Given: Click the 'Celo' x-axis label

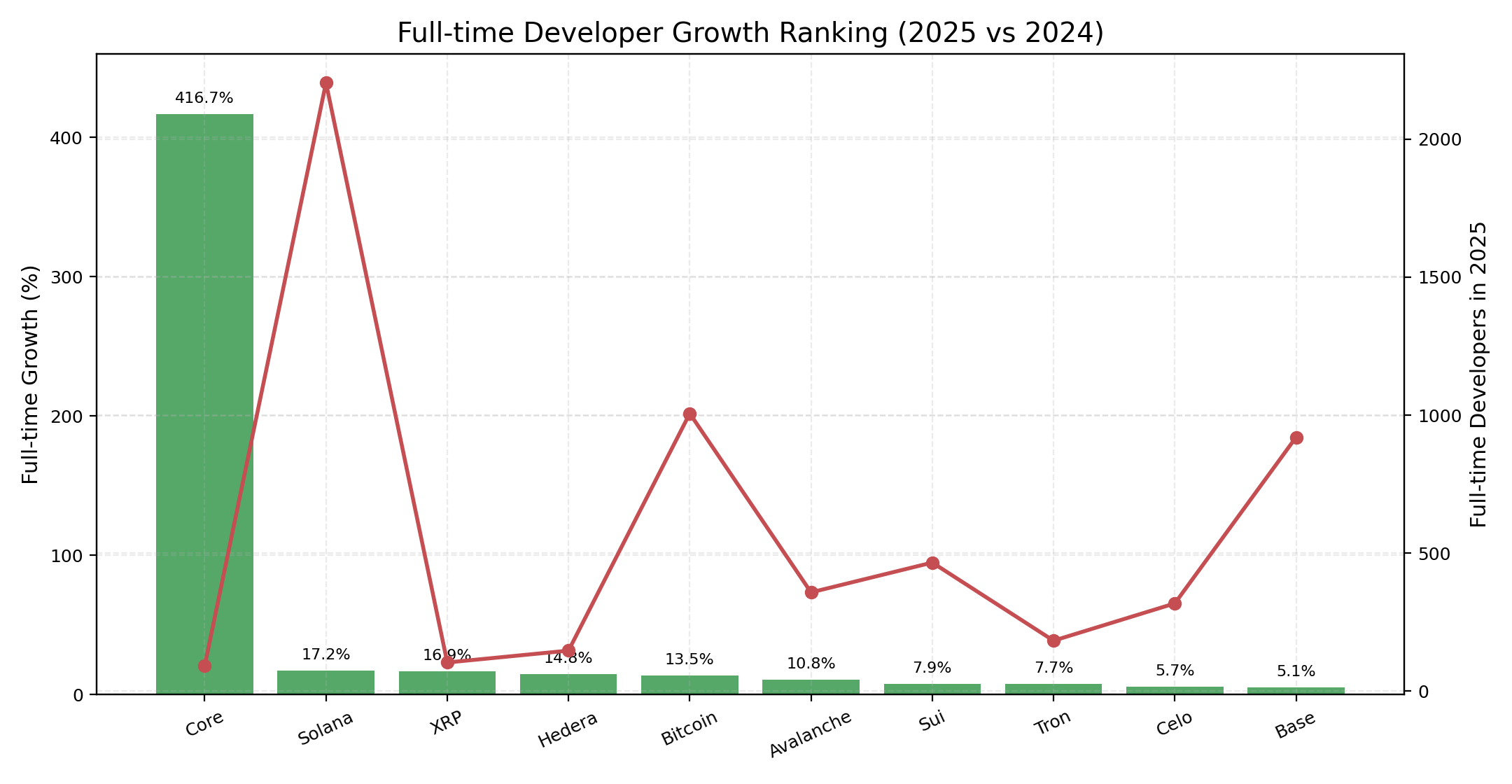Looking at the screenshot, I should [1175, 723].
